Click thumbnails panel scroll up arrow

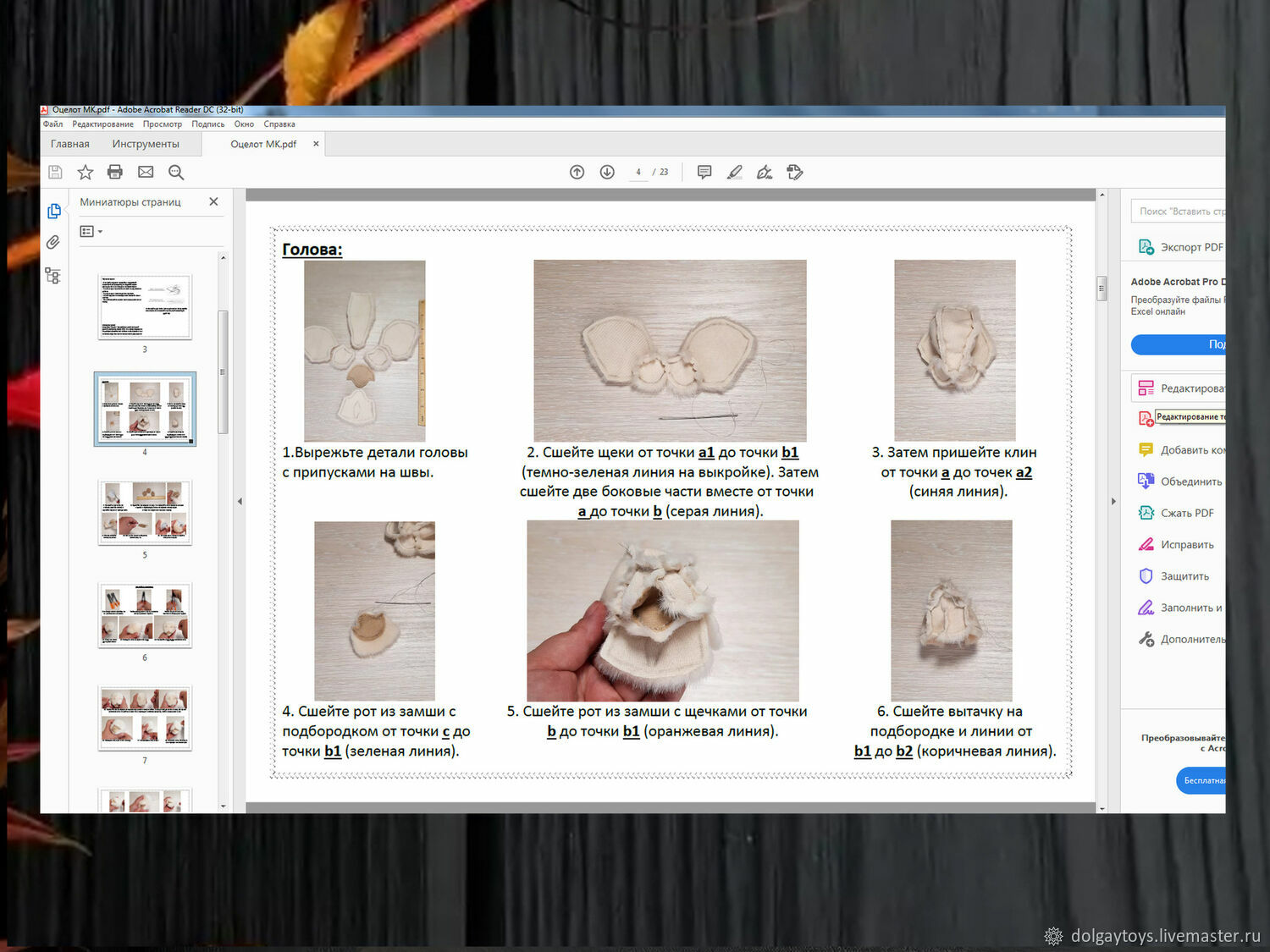[x=224, y=257]
